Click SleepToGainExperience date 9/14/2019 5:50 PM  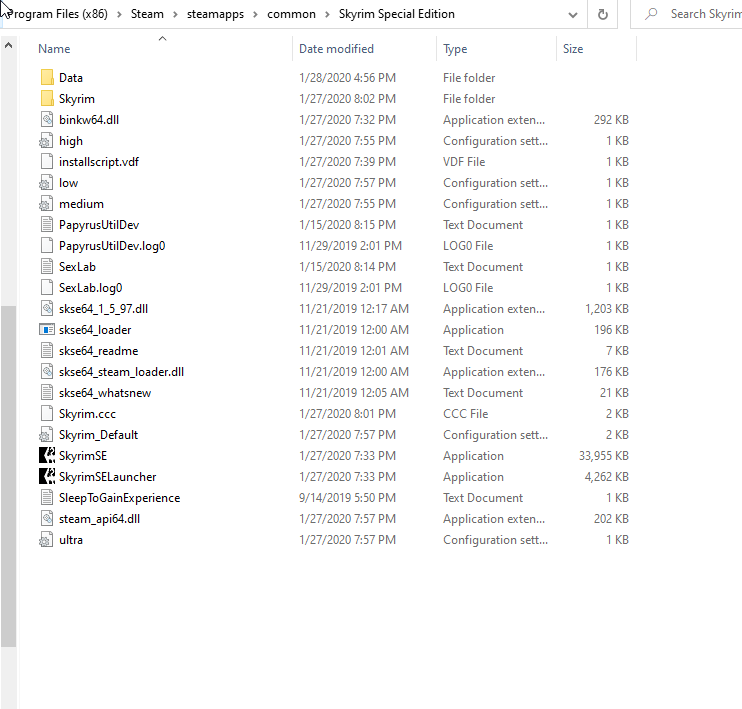(347, 498)
